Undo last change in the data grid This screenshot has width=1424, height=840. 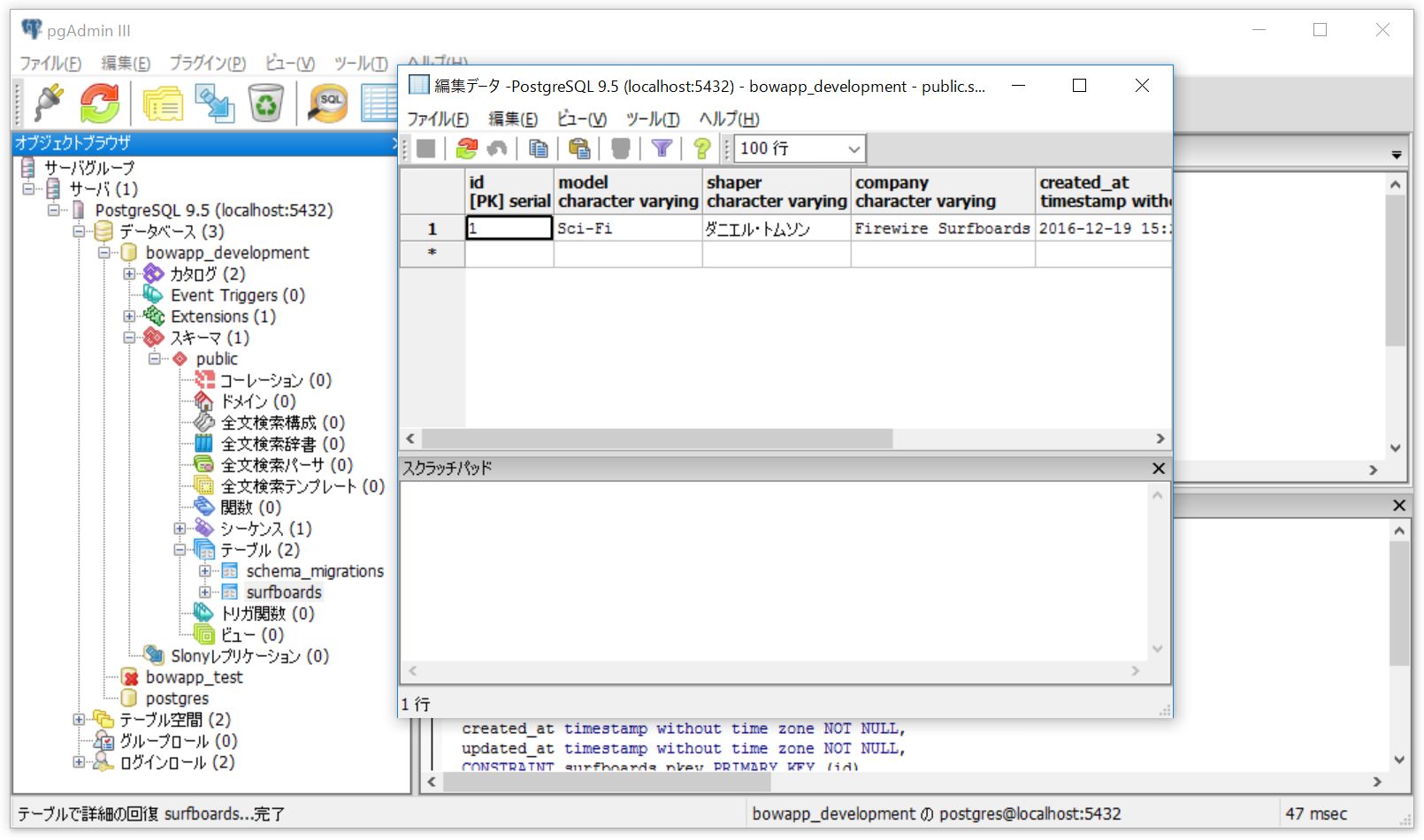pos(496,149)
